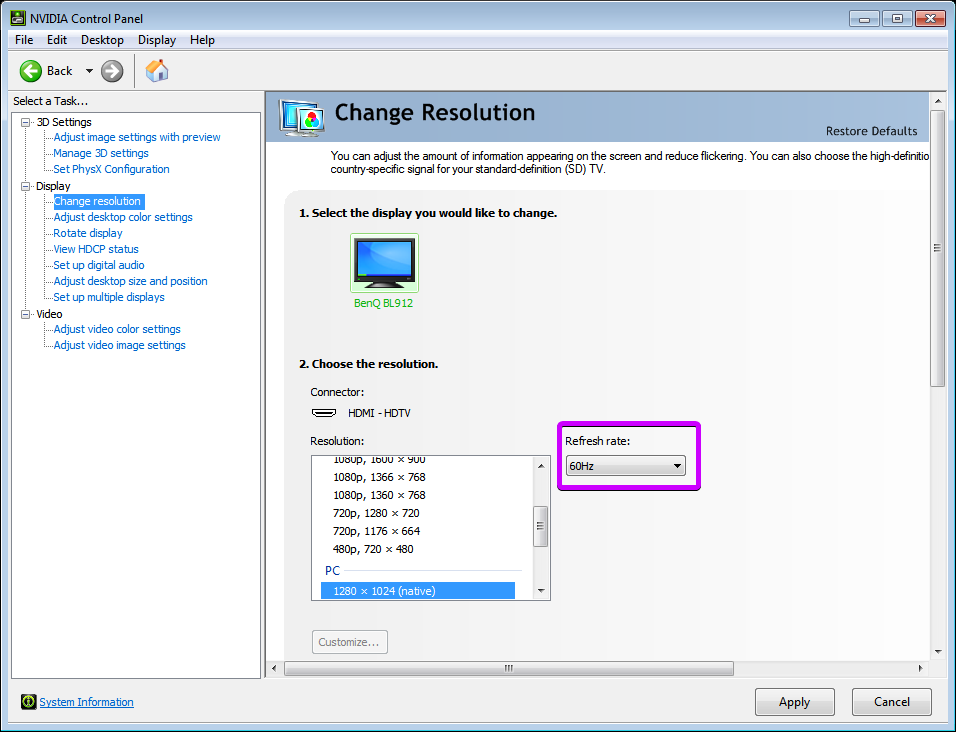Open the Desktop menu
The width and height of the screenshot is (956, 732).
pyautogui.click(x=102, y=40)
